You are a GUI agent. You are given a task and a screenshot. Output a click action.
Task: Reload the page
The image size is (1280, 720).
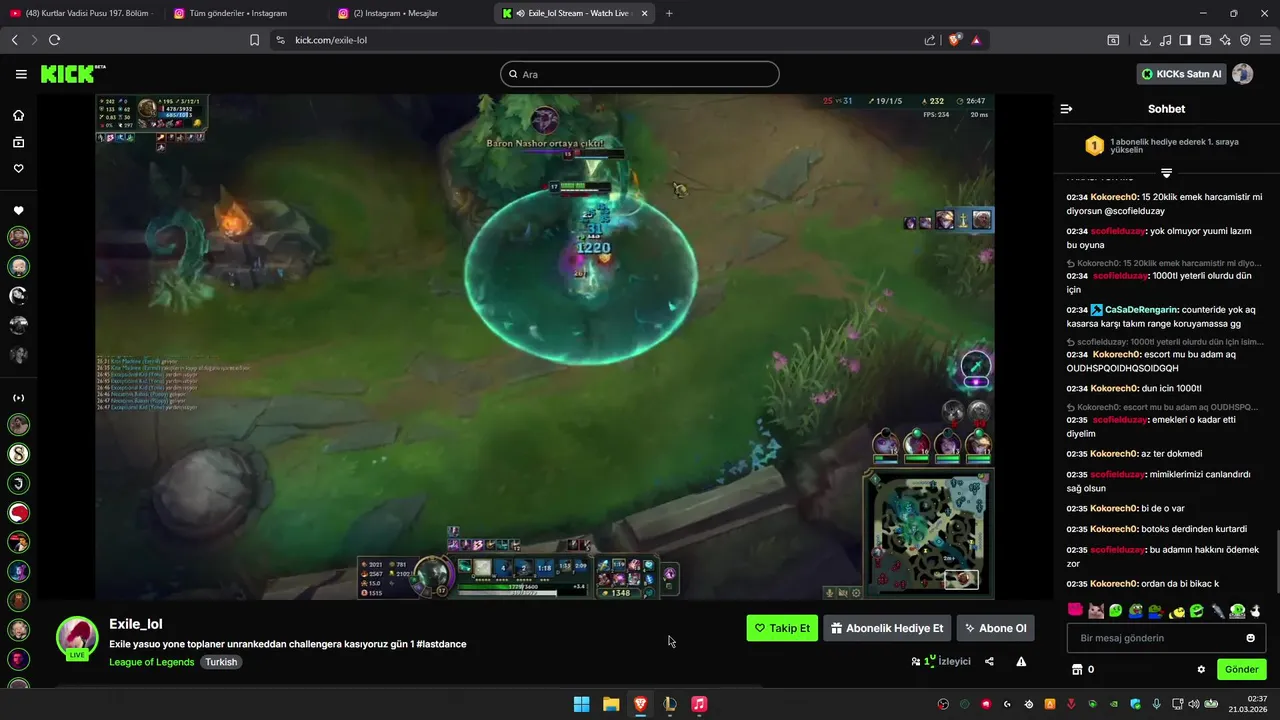tap(54, 40)
